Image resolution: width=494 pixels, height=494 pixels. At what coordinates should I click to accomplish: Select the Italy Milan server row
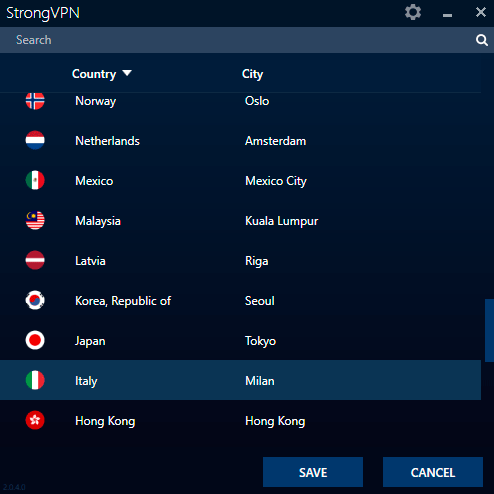(240, 380)
